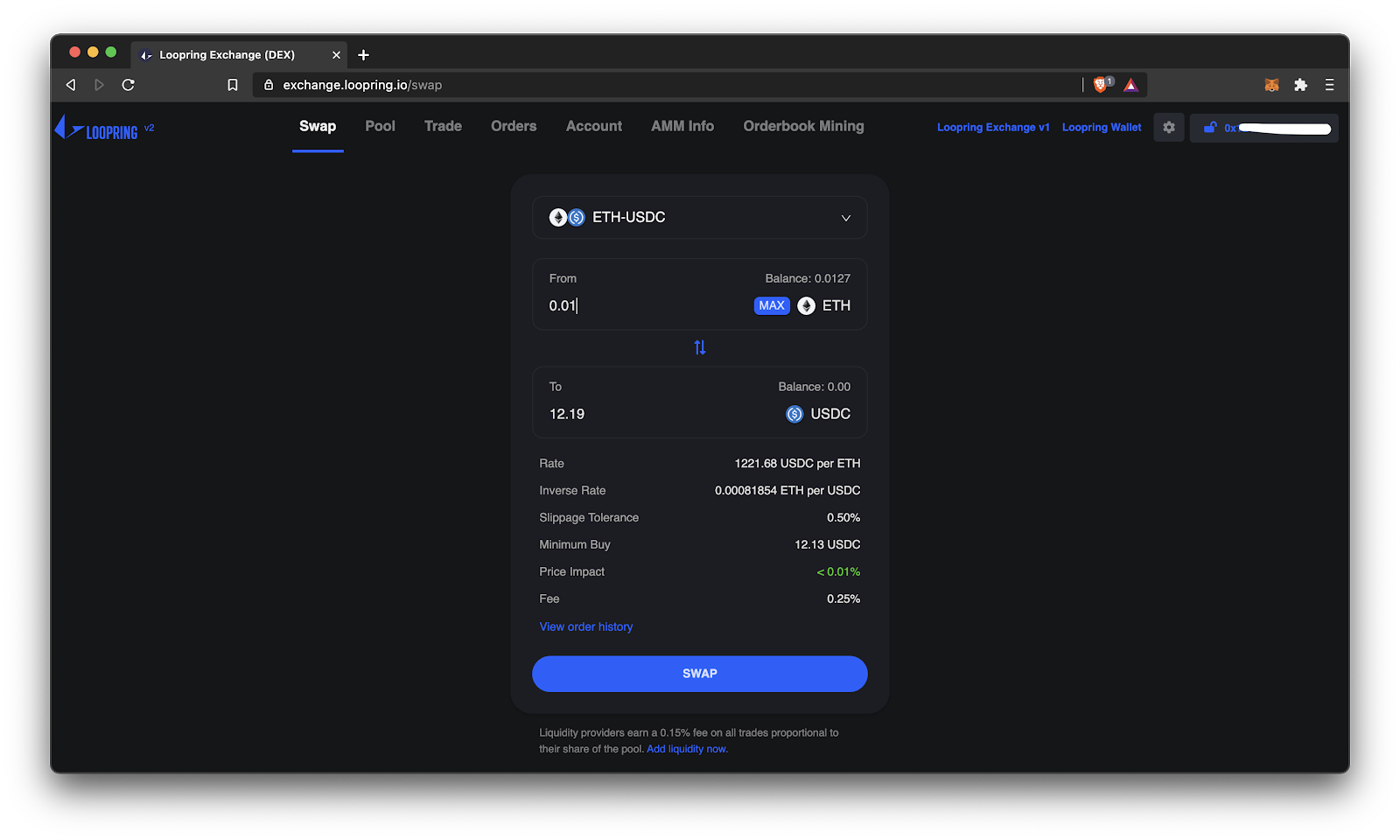This screenshot has width=1400, height=840.
Task: Click the To Balance: 0.00 text
Action: pyautogui.click(x=815, y=387)
